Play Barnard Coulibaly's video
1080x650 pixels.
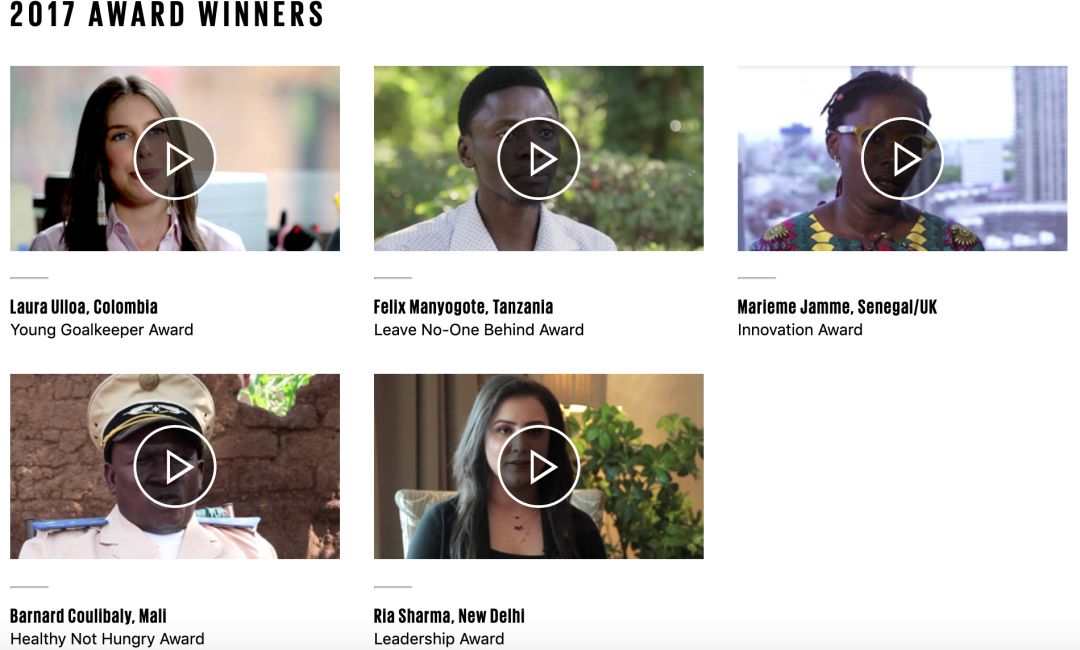pos(174,467)
